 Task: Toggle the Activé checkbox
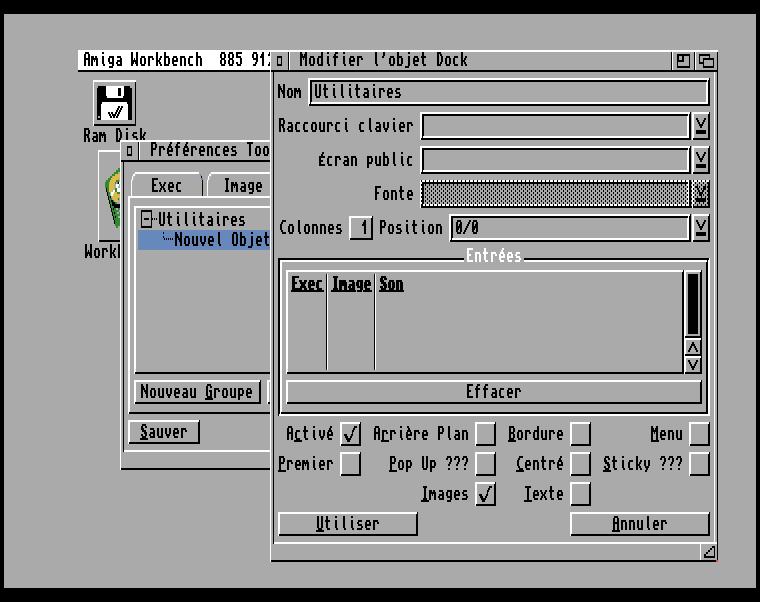pyautogui.click(x=350, y=434)
